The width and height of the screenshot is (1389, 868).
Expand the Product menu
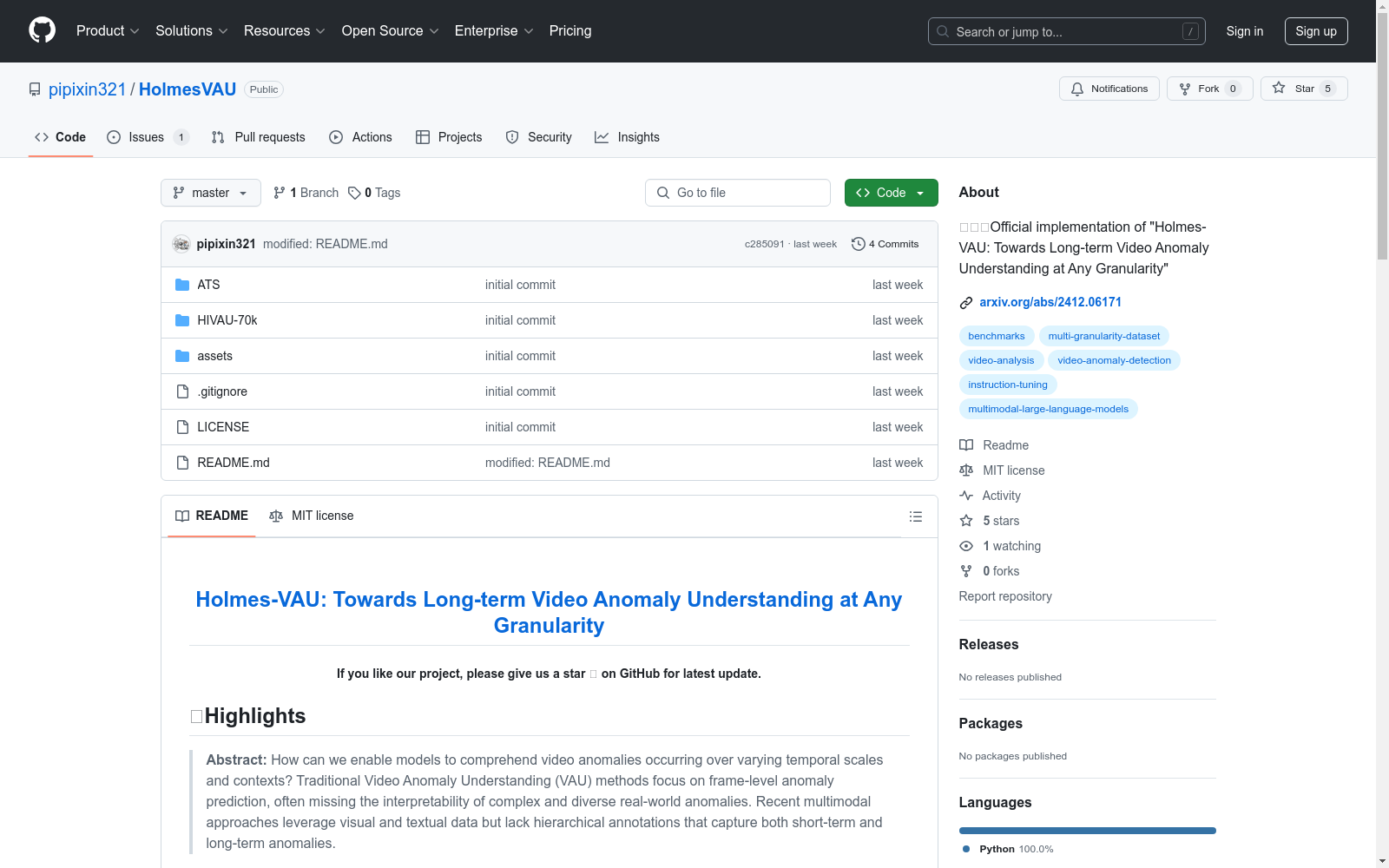(108, 31)
